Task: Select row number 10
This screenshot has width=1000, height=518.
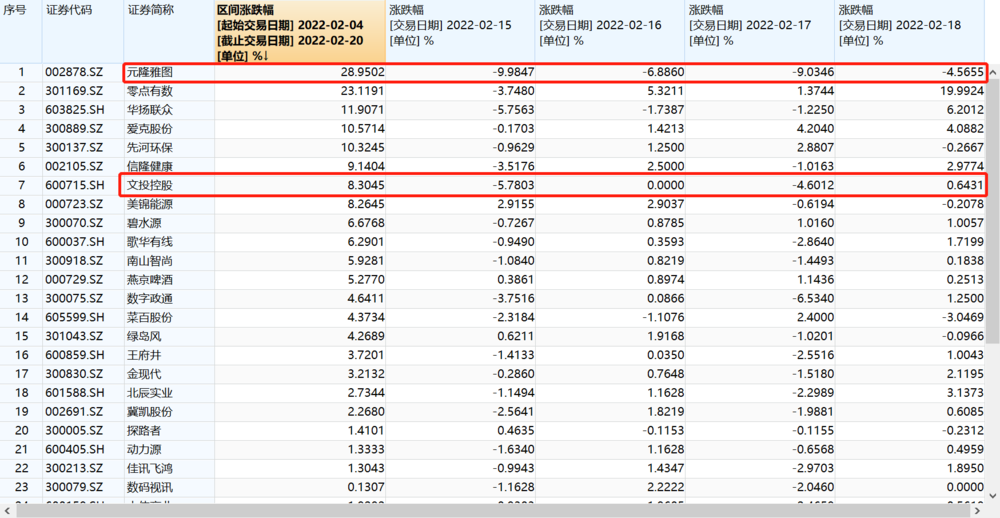Action: [19, 241]
